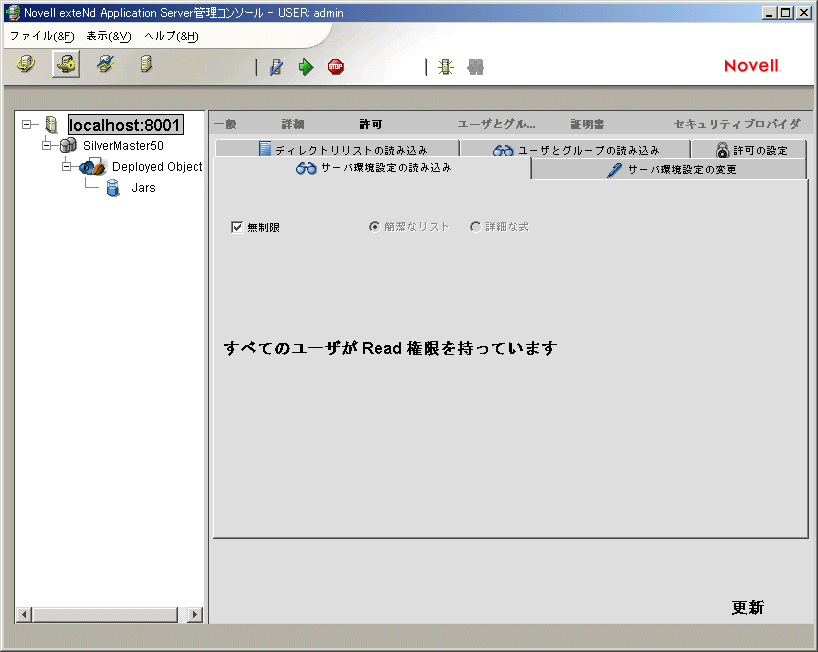
Task: Select the 詳細な式 radio button
Action: tap(475, 226)
